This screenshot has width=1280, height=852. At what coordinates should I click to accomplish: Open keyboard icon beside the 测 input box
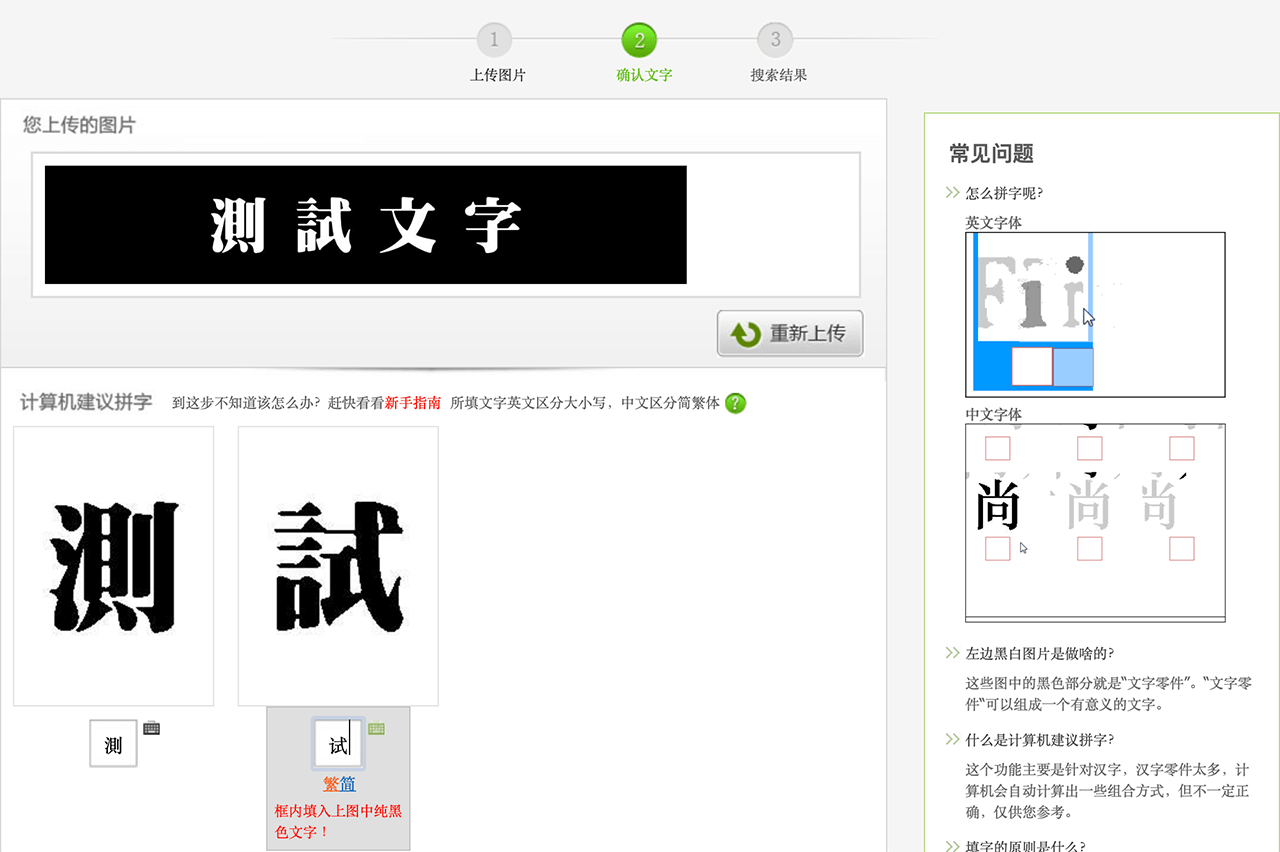coord(152,728)
